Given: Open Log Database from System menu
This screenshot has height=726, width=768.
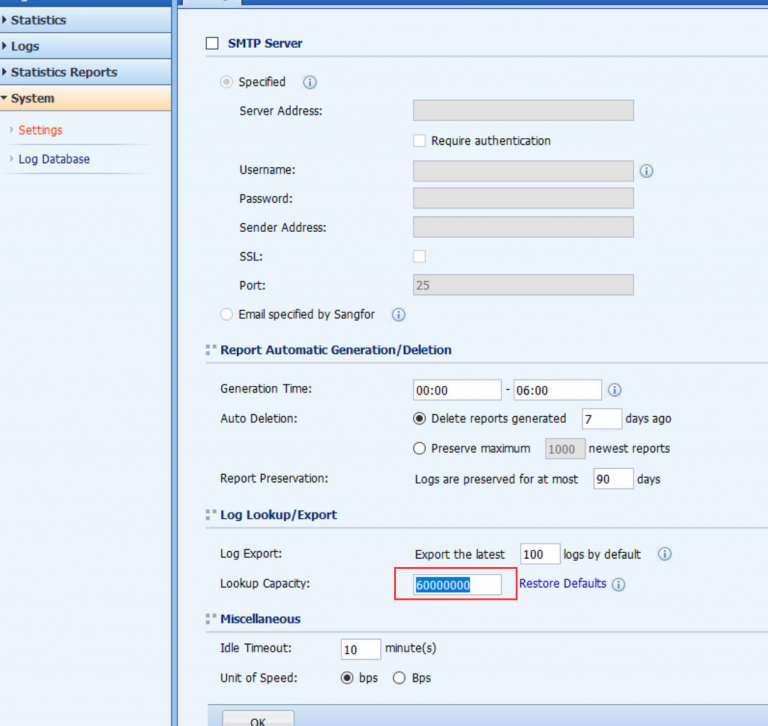Looking at the screenshot, I should 54,159.
